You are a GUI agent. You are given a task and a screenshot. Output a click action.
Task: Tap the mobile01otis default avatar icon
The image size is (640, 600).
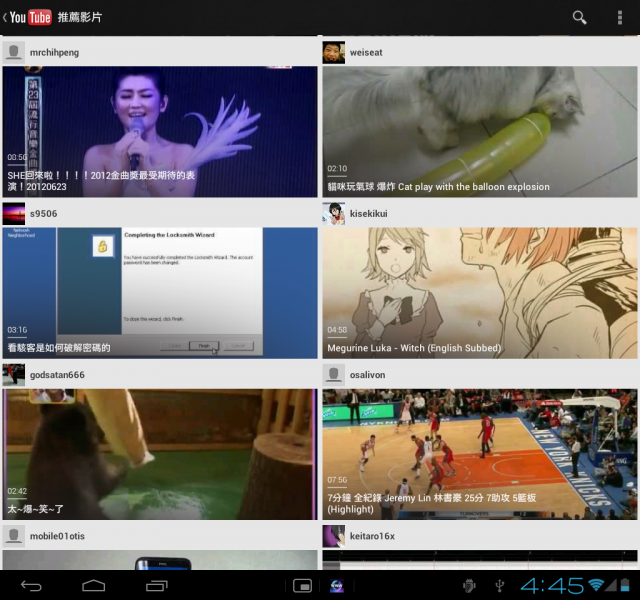click(x=14, y=536)
